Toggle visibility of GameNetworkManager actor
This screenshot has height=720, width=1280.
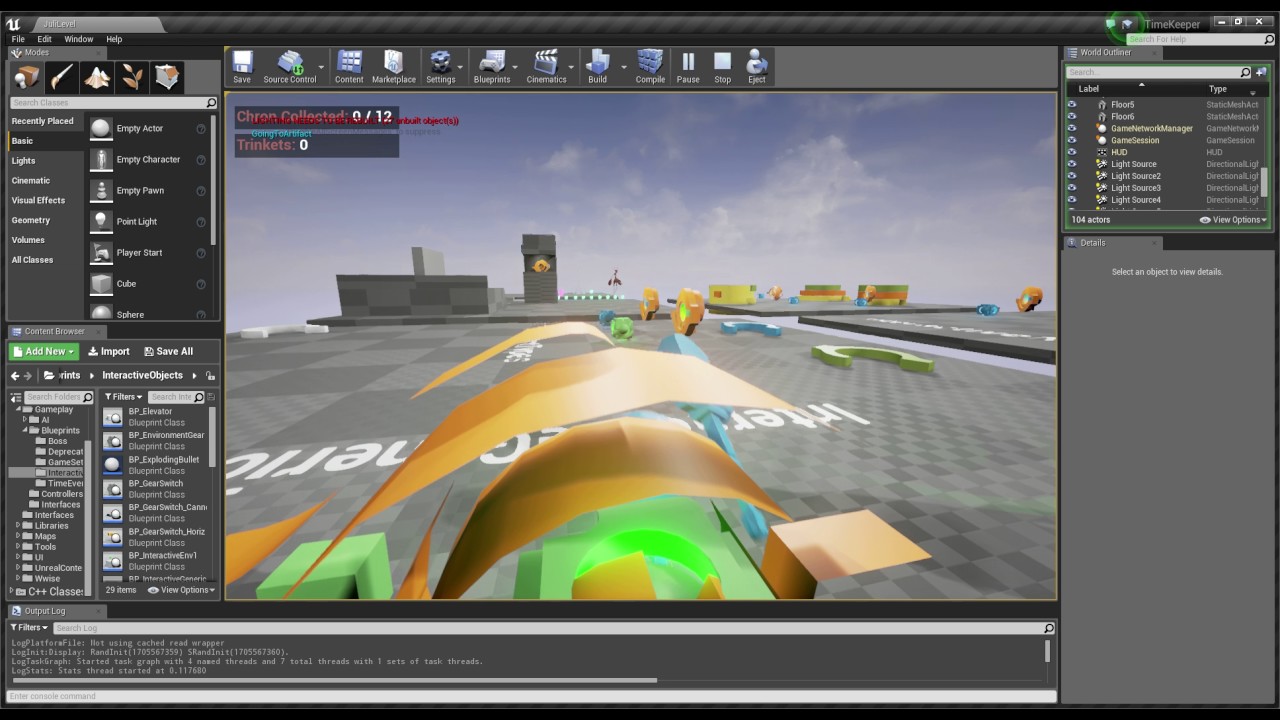click(1072, 129)
